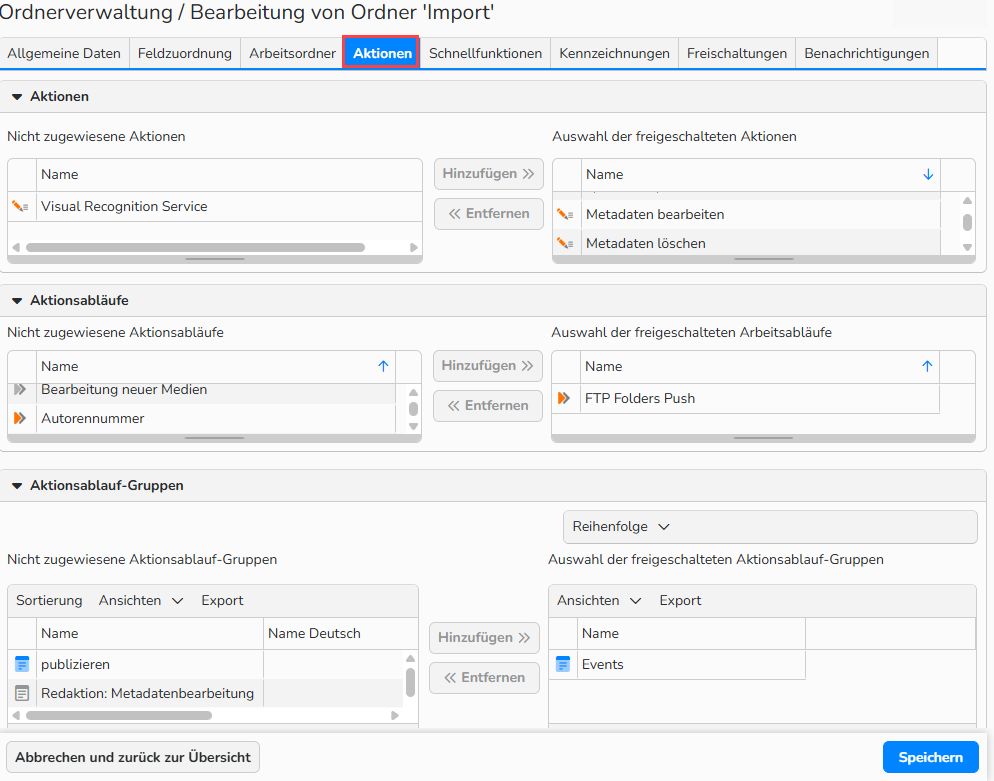The image size is (994, 781).
Task: Click the pencil icon beside Metadaten bearbeiten
Action: click(x=565, y=214)
